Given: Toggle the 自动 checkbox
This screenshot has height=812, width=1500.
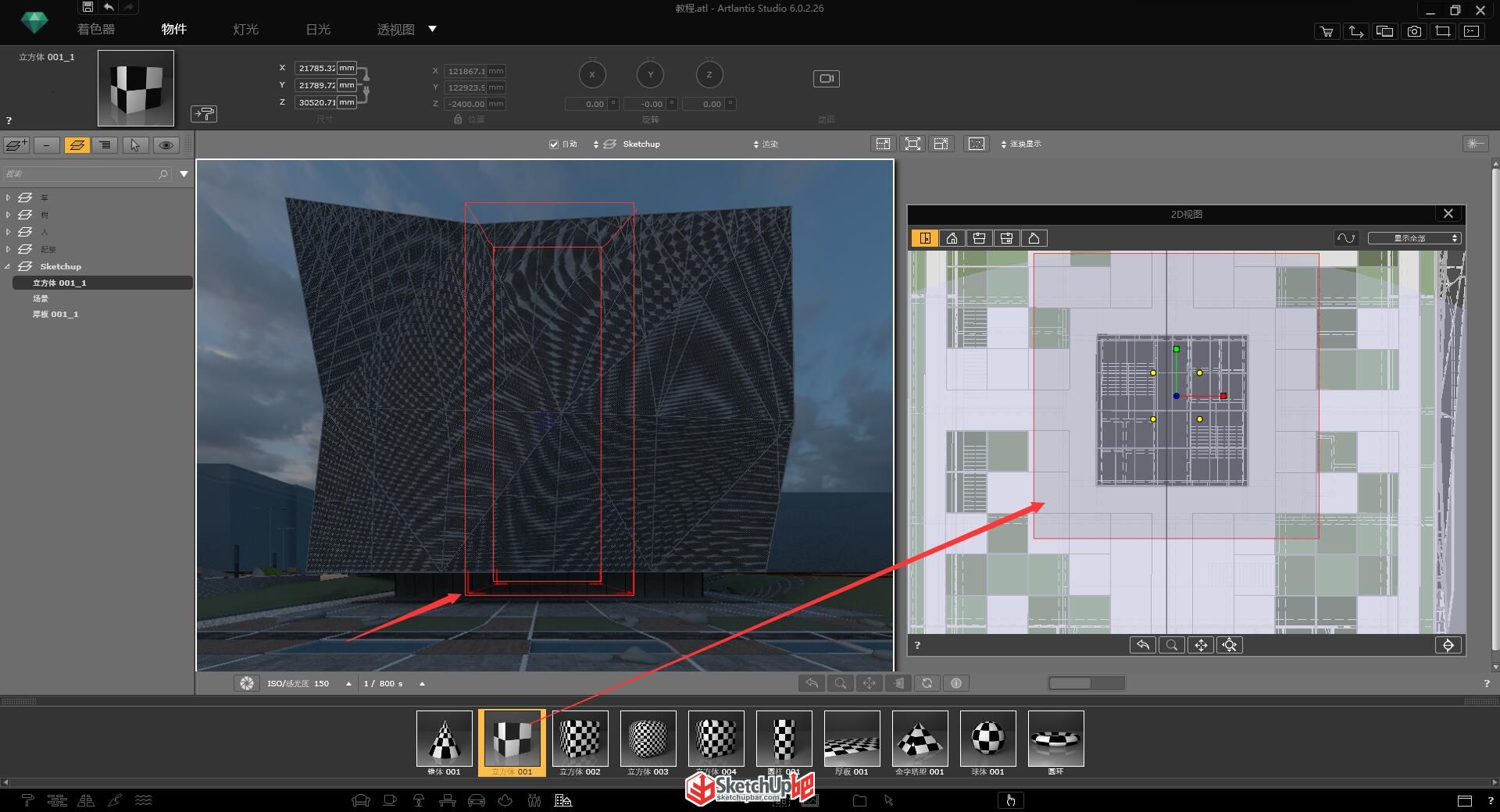Looking at the screenshot, I should coord(554,144).
